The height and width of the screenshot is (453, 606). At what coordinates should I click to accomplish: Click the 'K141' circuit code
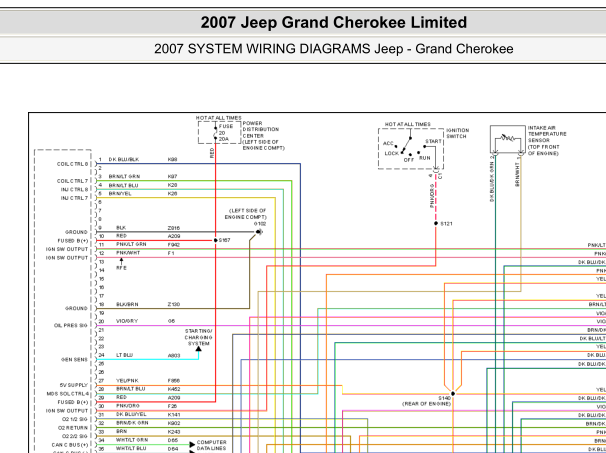(x=174, y=414)
